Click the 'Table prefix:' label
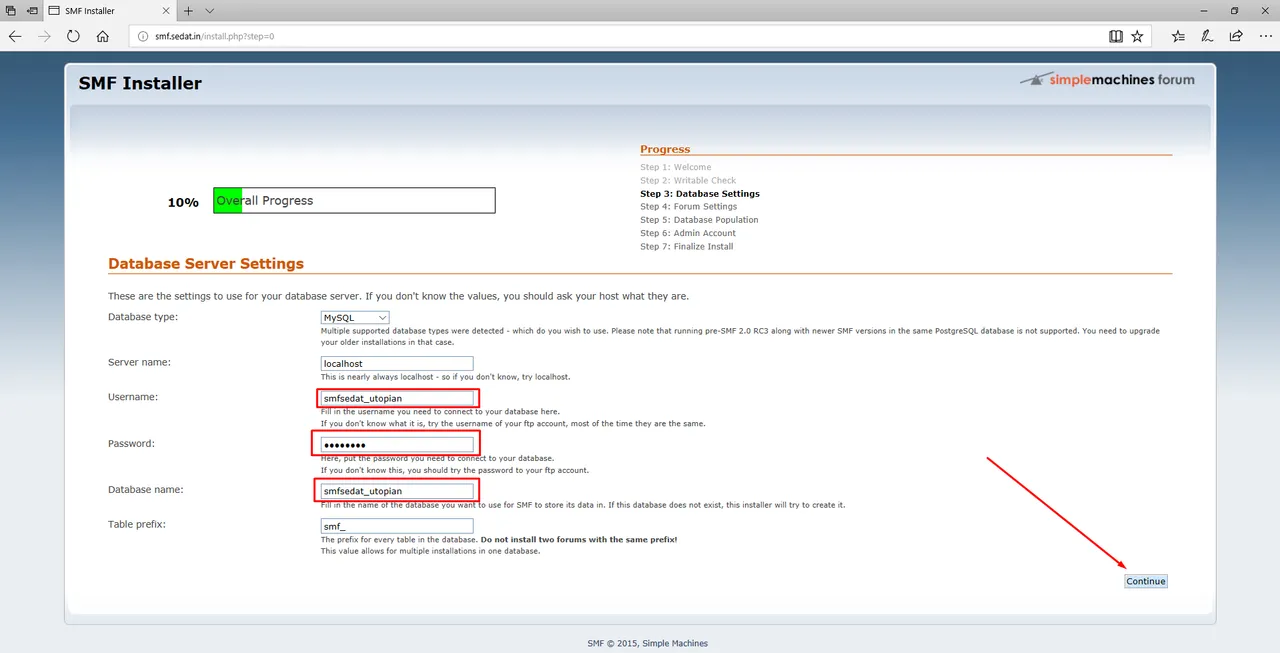This screenshot has height=653, width=1280. point(137,524)
